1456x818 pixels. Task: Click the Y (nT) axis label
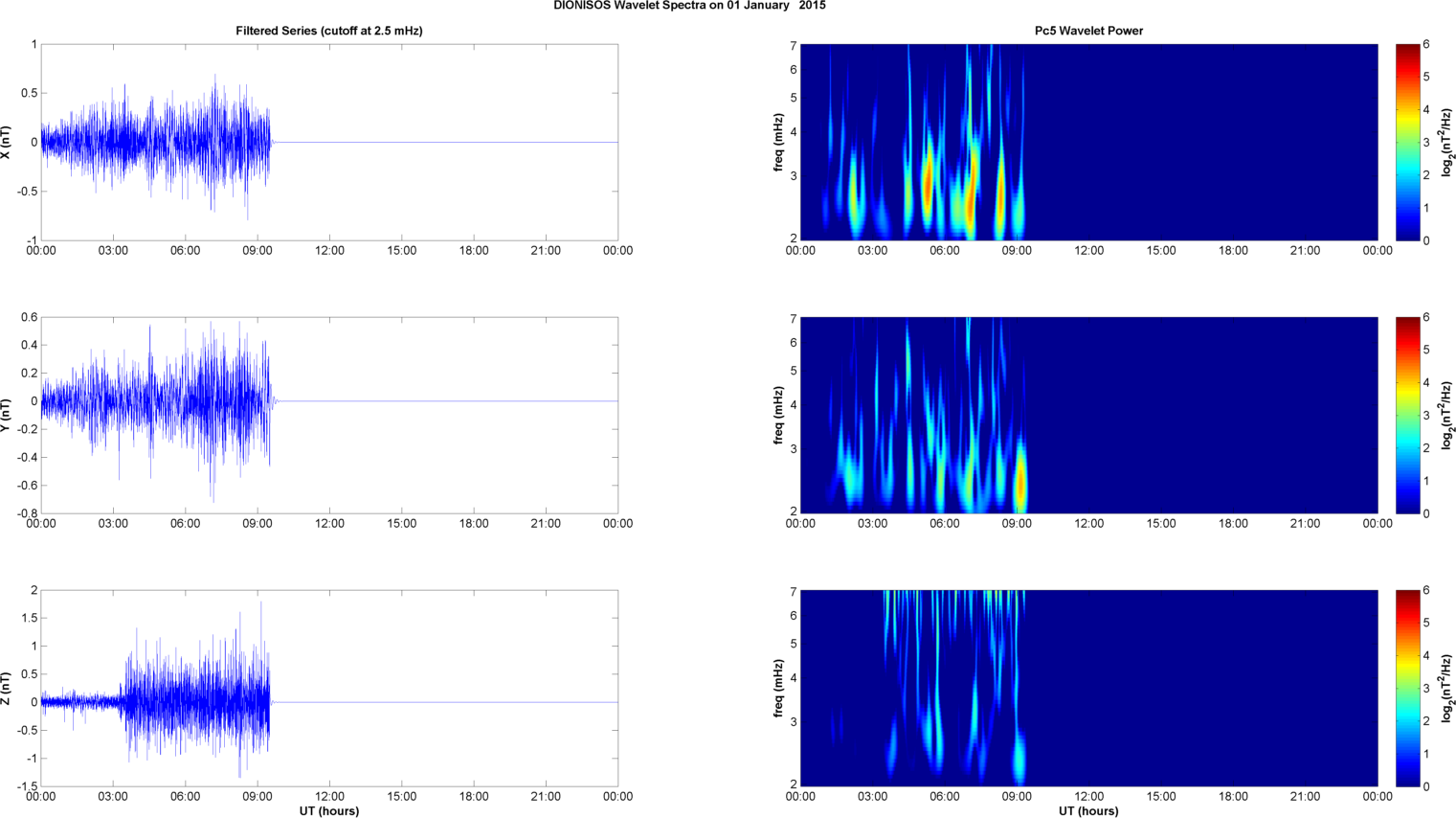tap(6, 415)
